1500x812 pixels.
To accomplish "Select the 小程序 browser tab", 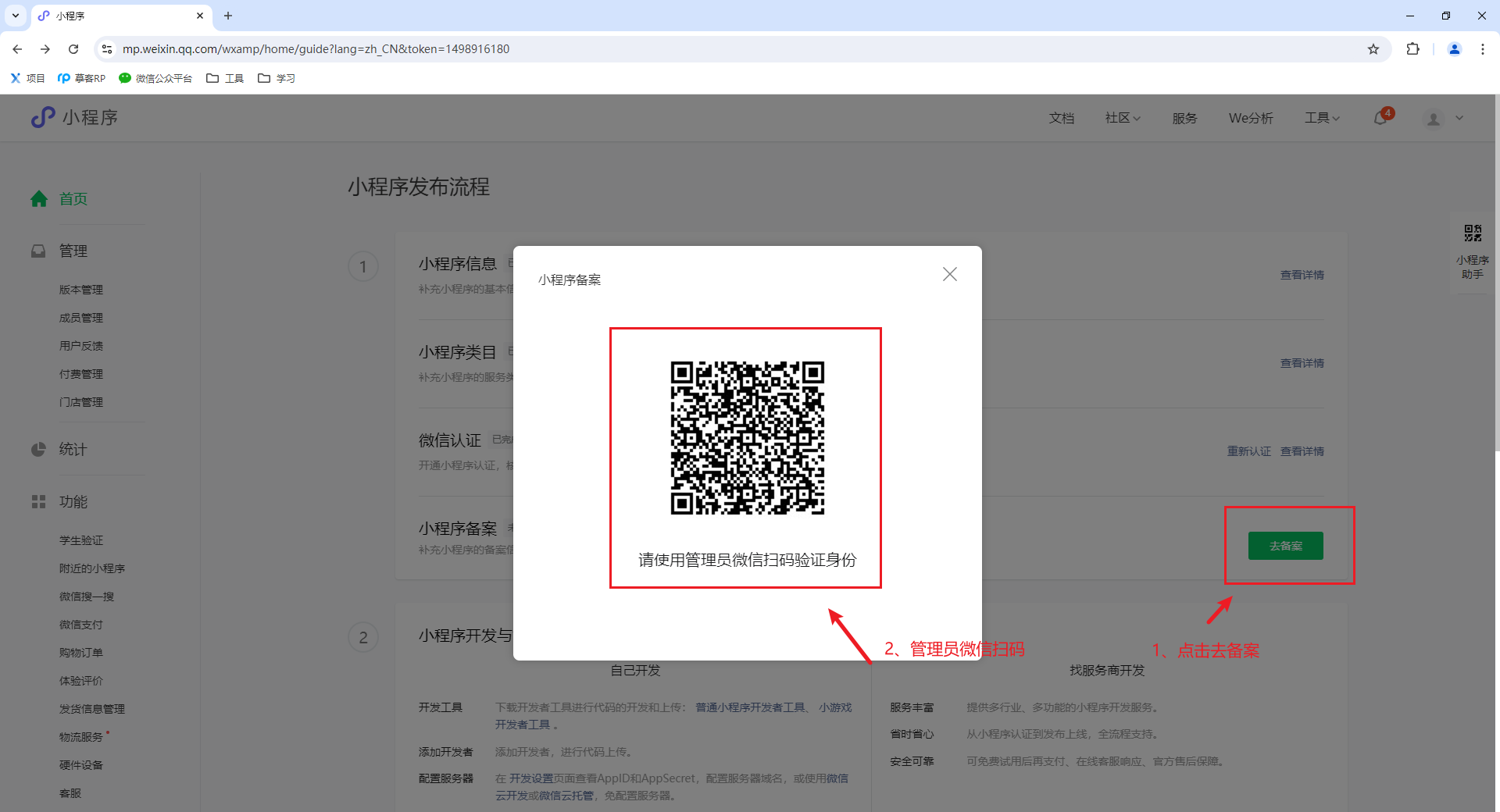I will point(121,16).
